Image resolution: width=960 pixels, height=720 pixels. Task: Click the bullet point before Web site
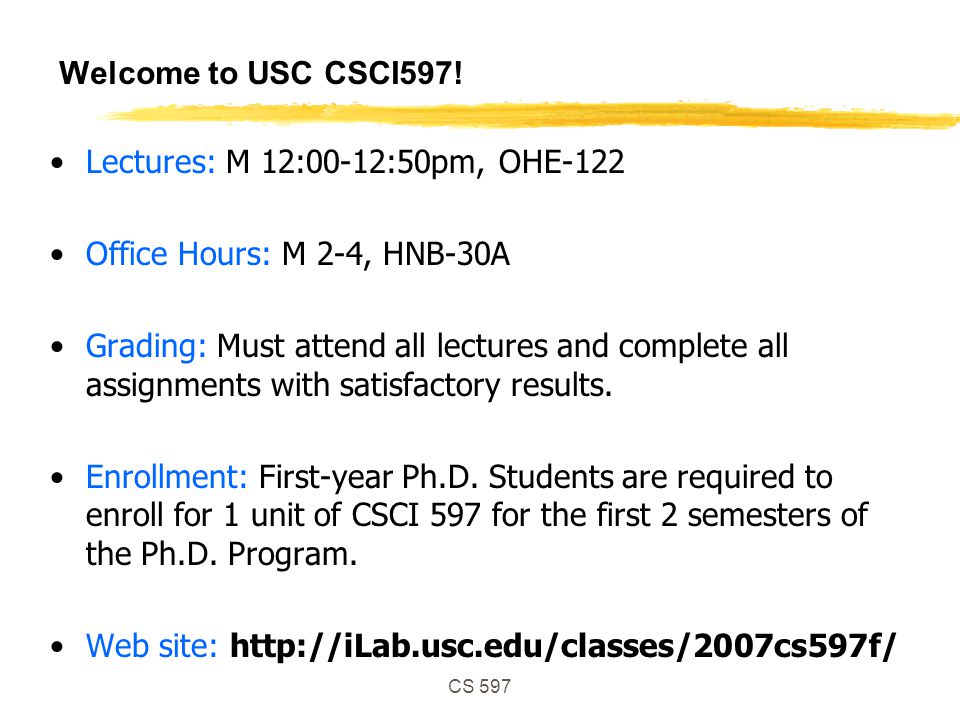coord(58,647)
